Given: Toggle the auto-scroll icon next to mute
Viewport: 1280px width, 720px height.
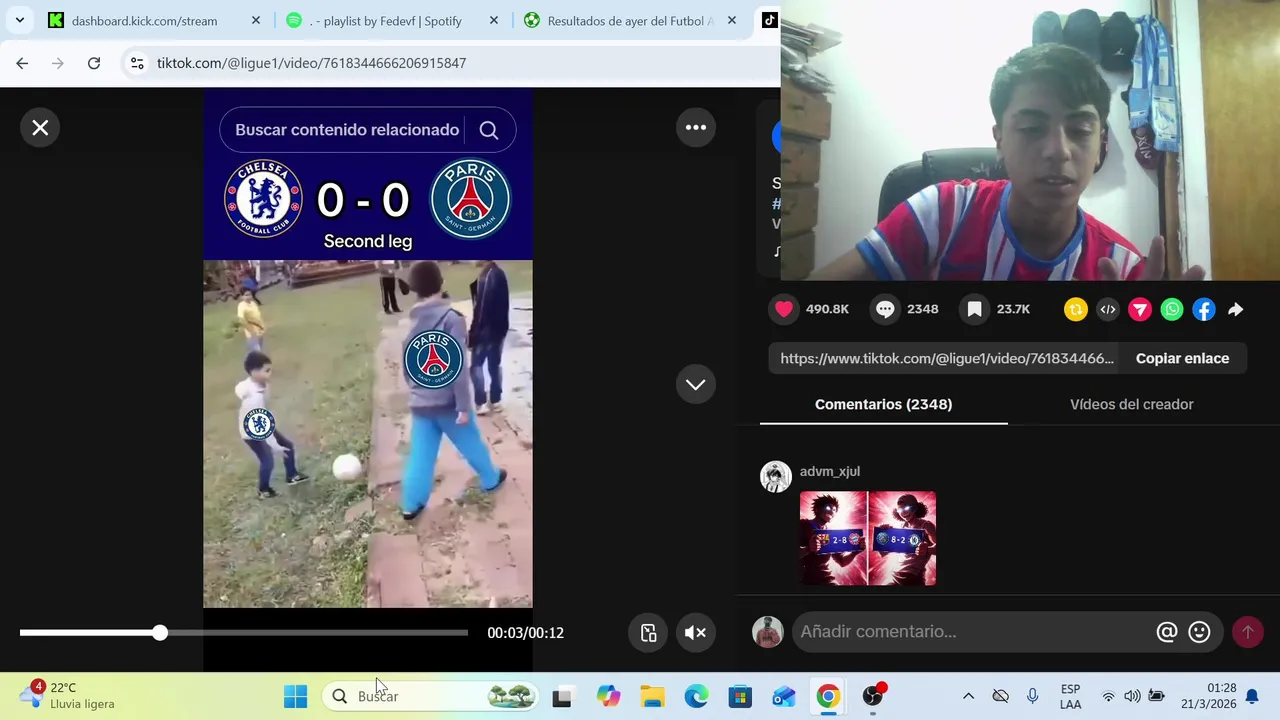Looking at the screenshot, I should (648, 633).
